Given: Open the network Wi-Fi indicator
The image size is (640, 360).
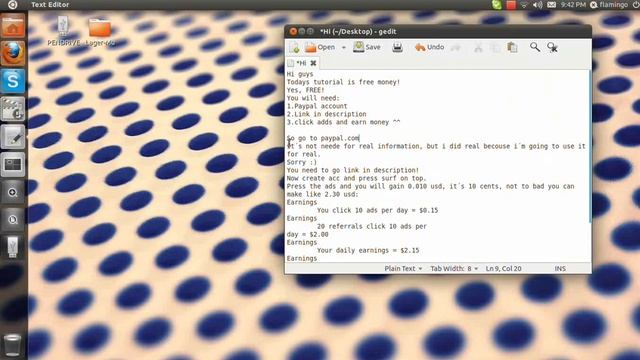Looking at the screenshot, I should click(524, 4).
